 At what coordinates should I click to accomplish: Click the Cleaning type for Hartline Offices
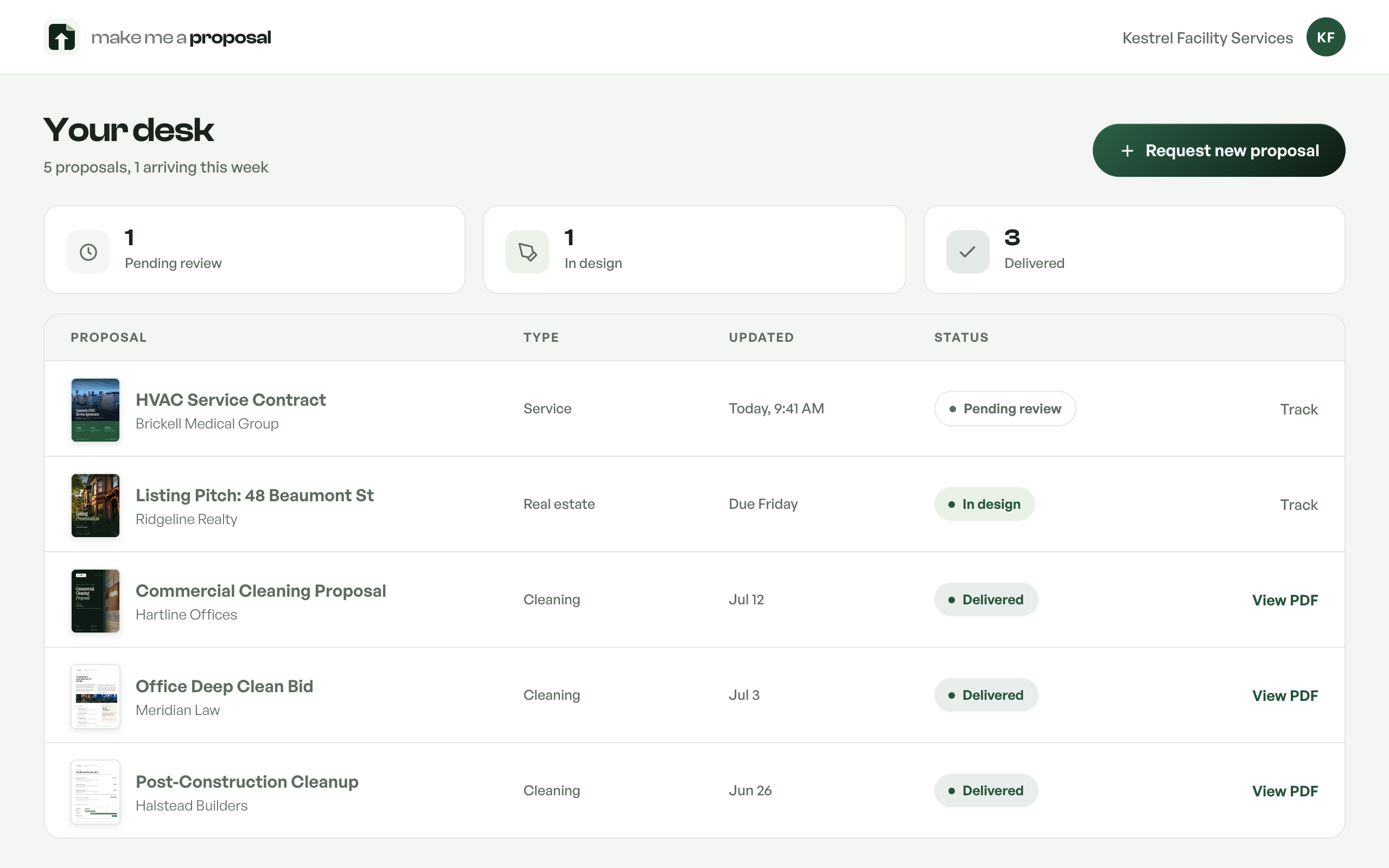551,600
